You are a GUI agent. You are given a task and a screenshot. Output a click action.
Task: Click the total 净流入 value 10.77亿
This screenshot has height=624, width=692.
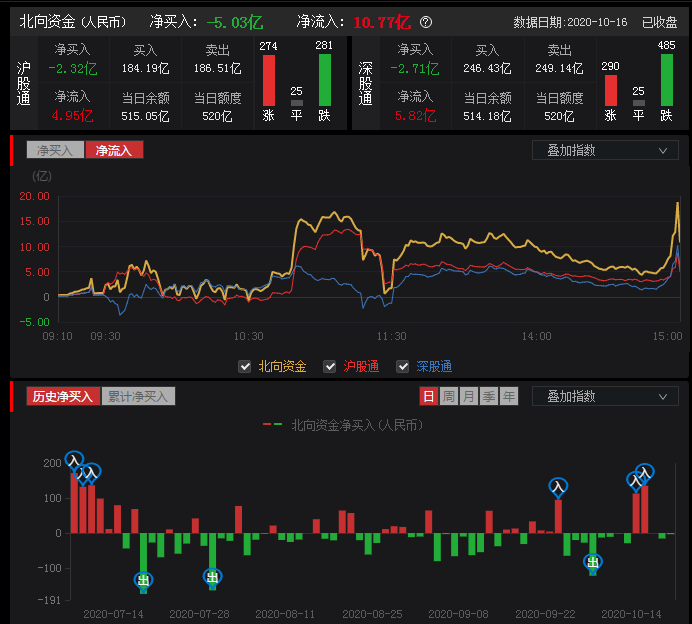382,22
